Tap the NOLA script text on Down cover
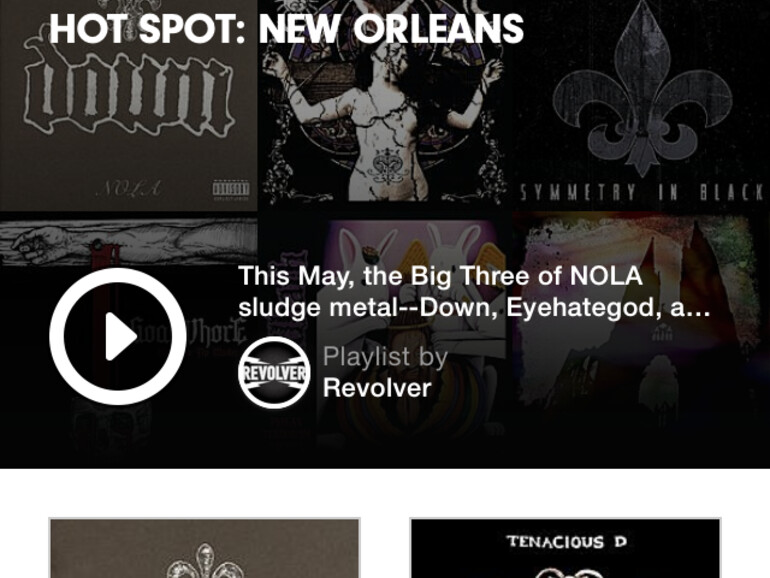Viewport: 770px width, 578px height. pos(129,188)
